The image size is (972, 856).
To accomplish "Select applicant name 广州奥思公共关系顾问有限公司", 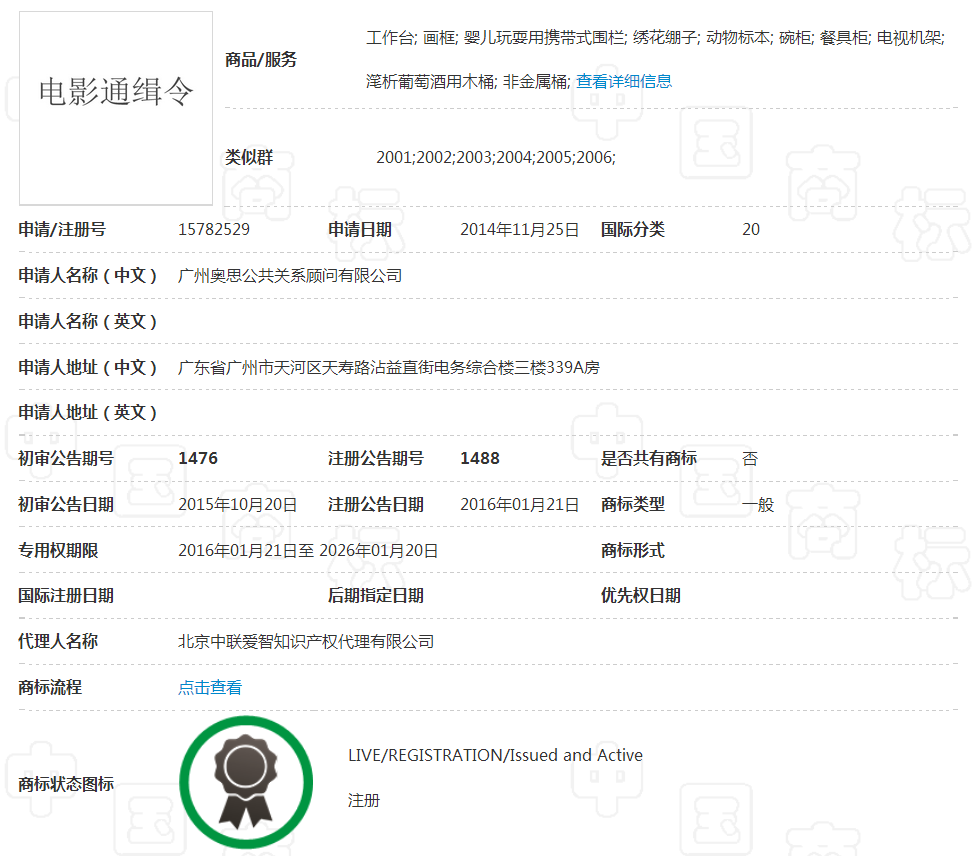I will [x=288, y=275].
